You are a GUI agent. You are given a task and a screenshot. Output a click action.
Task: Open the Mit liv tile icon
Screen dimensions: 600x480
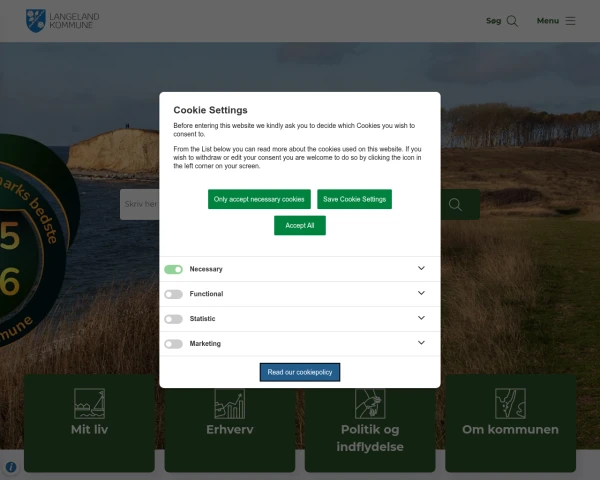(x=89, y=403)
